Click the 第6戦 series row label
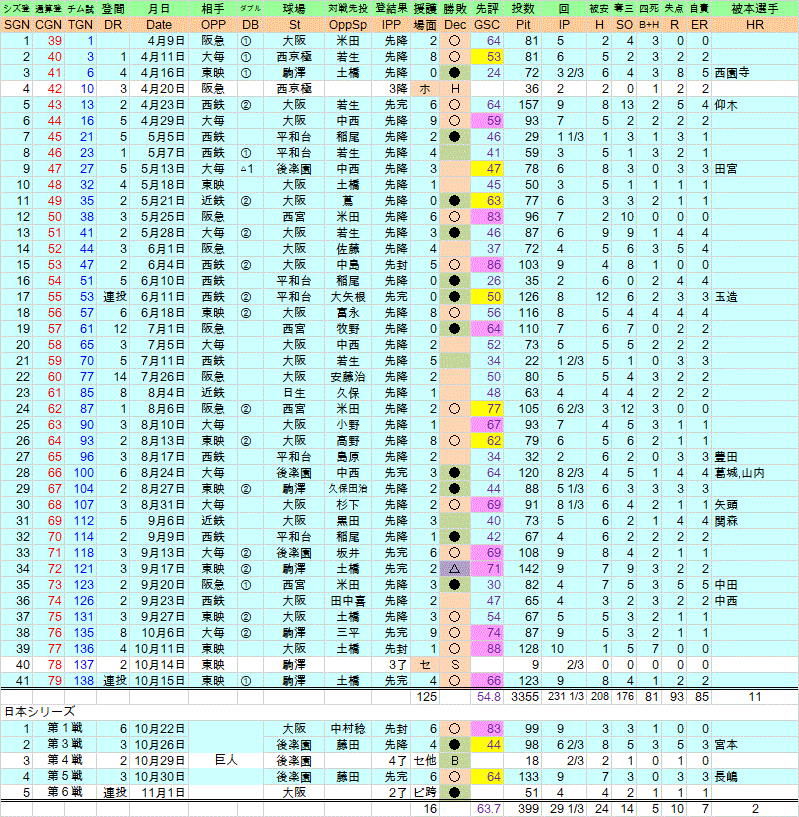The height and width of the screenshot is (817, 799). click(65, 792)
